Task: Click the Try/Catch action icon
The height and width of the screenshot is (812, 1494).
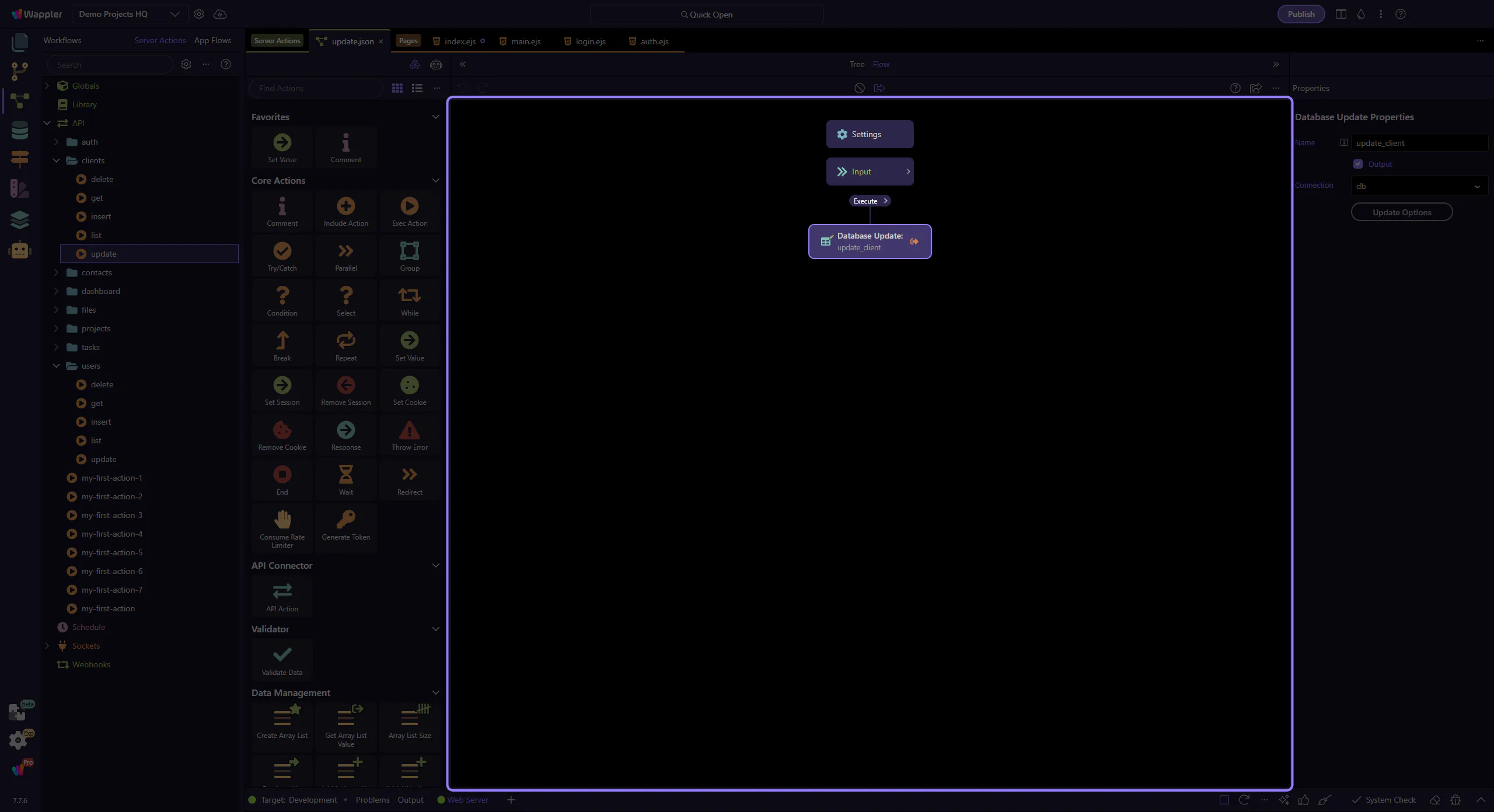Action: 282,251
